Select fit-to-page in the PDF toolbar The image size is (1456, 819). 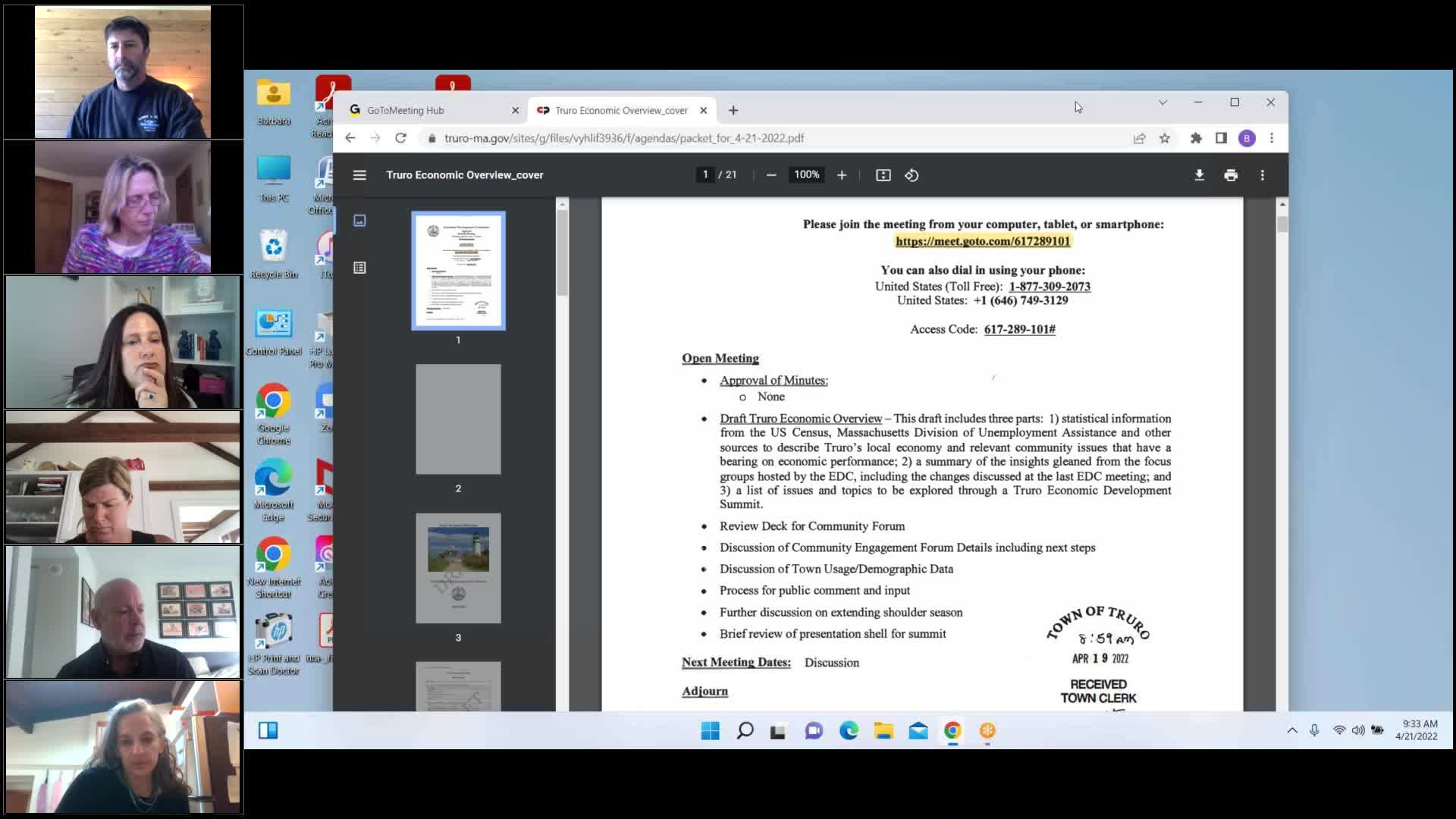pos(883,174)
